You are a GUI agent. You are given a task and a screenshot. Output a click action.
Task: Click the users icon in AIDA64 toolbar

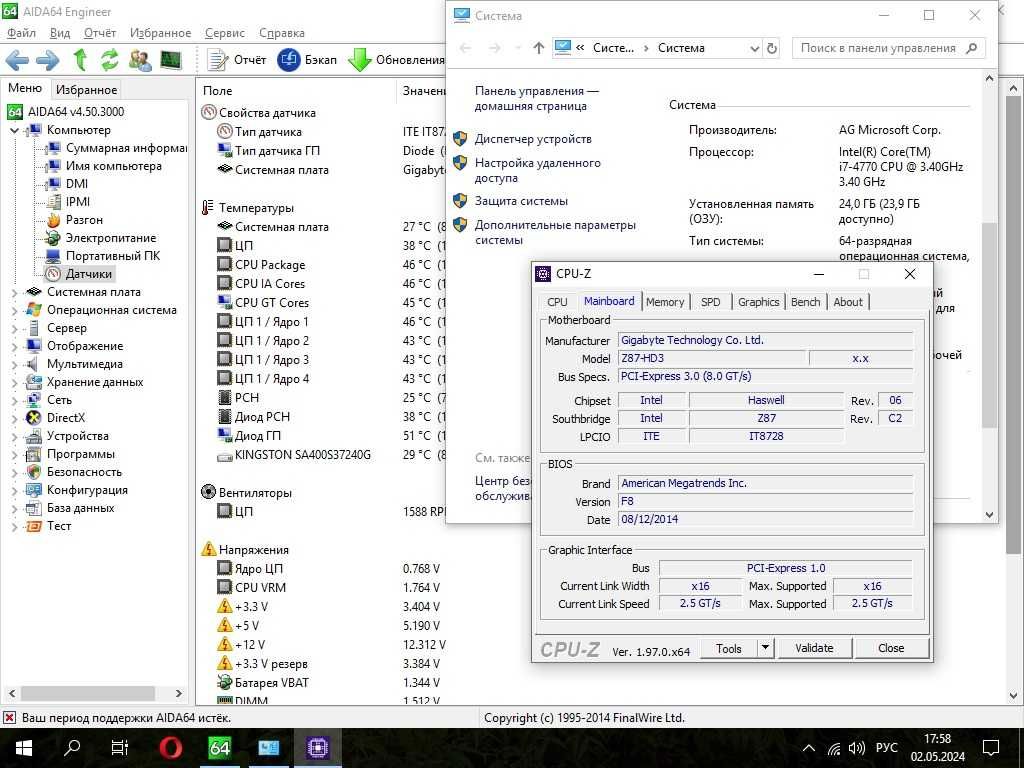140,60
